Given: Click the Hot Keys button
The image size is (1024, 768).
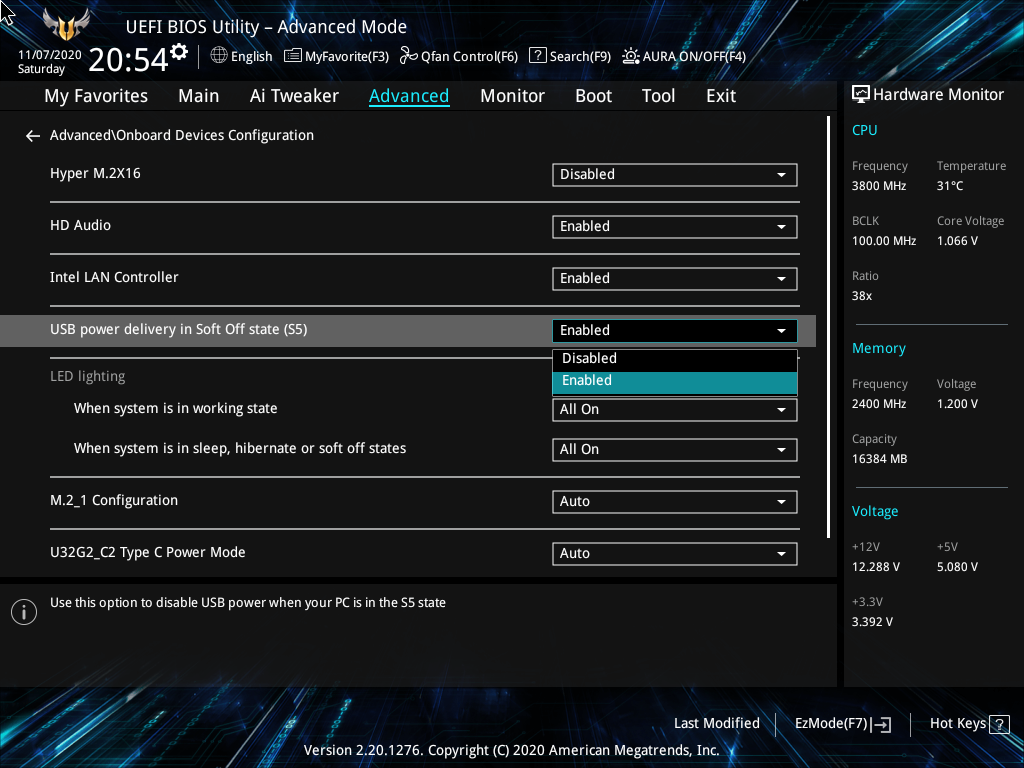Looking at the screenshot, I should 969,724.
